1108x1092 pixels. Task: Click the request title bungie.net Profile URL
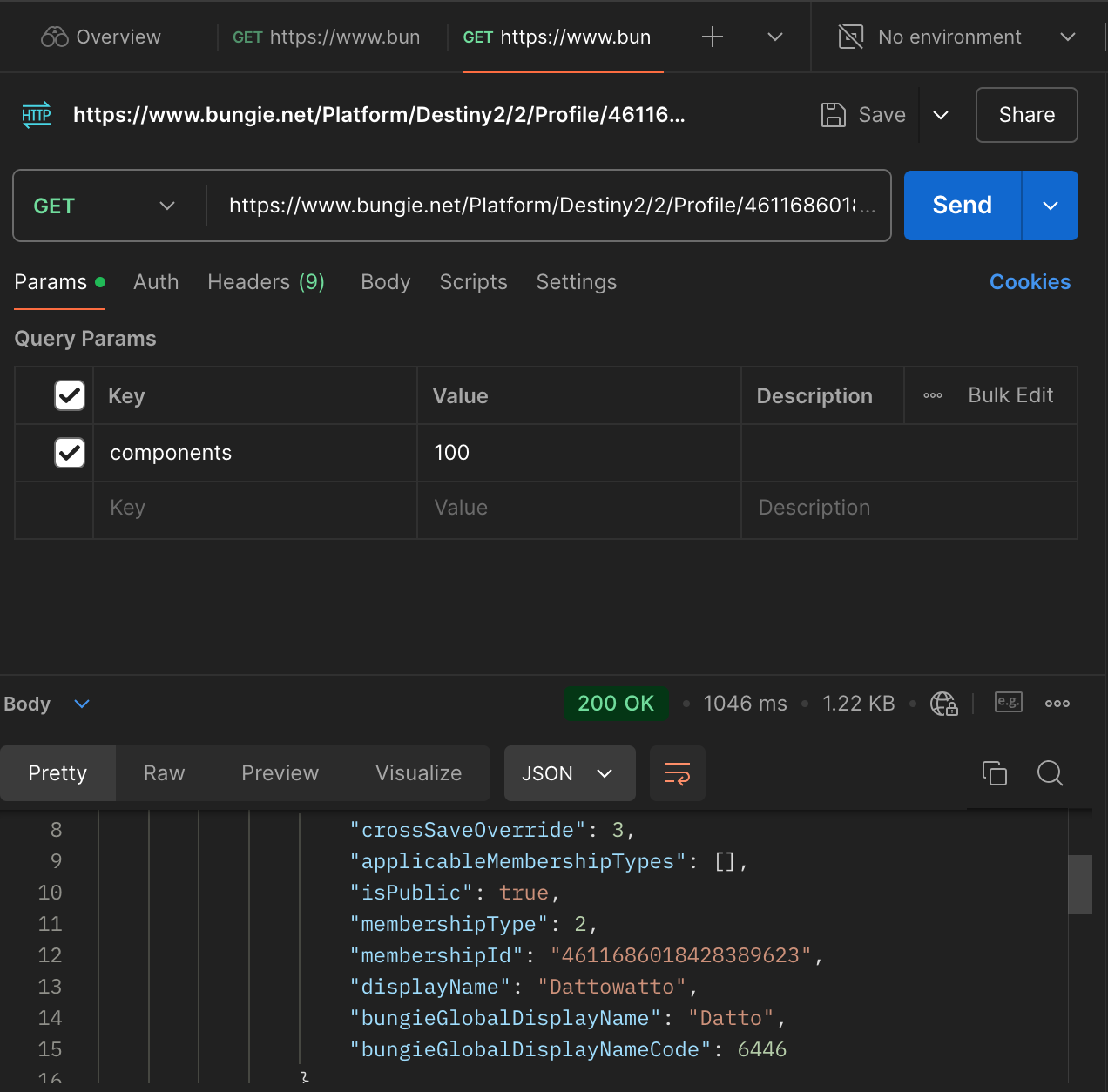click(x=379, y=115)
